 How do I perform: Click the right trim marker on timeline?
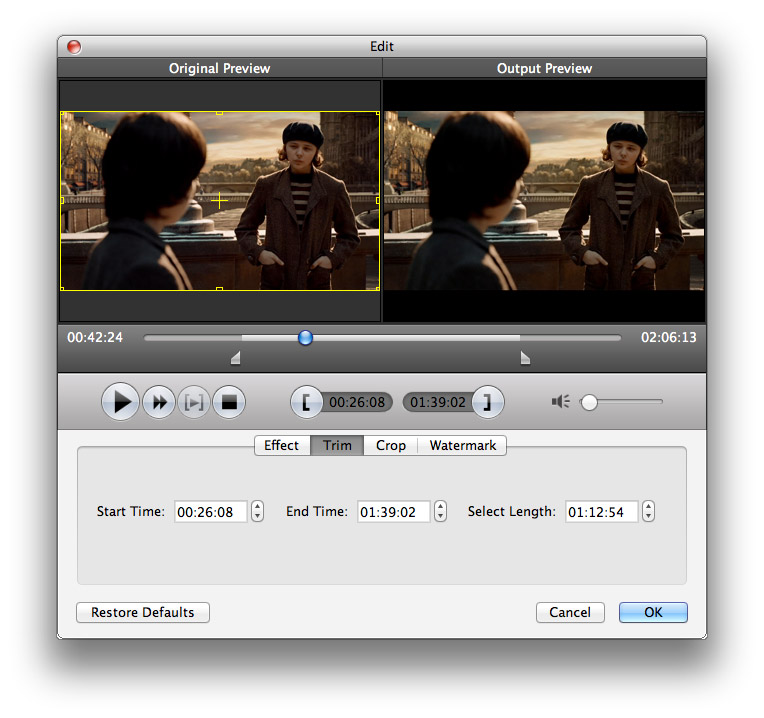point(524,358)
